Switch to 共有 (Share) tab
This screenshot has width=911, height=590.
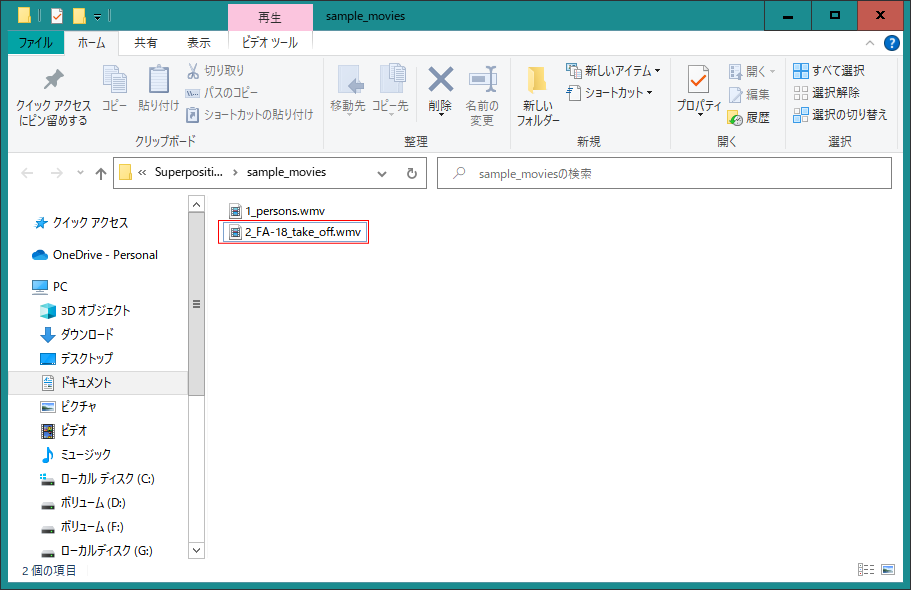click(x=146, y=42)
